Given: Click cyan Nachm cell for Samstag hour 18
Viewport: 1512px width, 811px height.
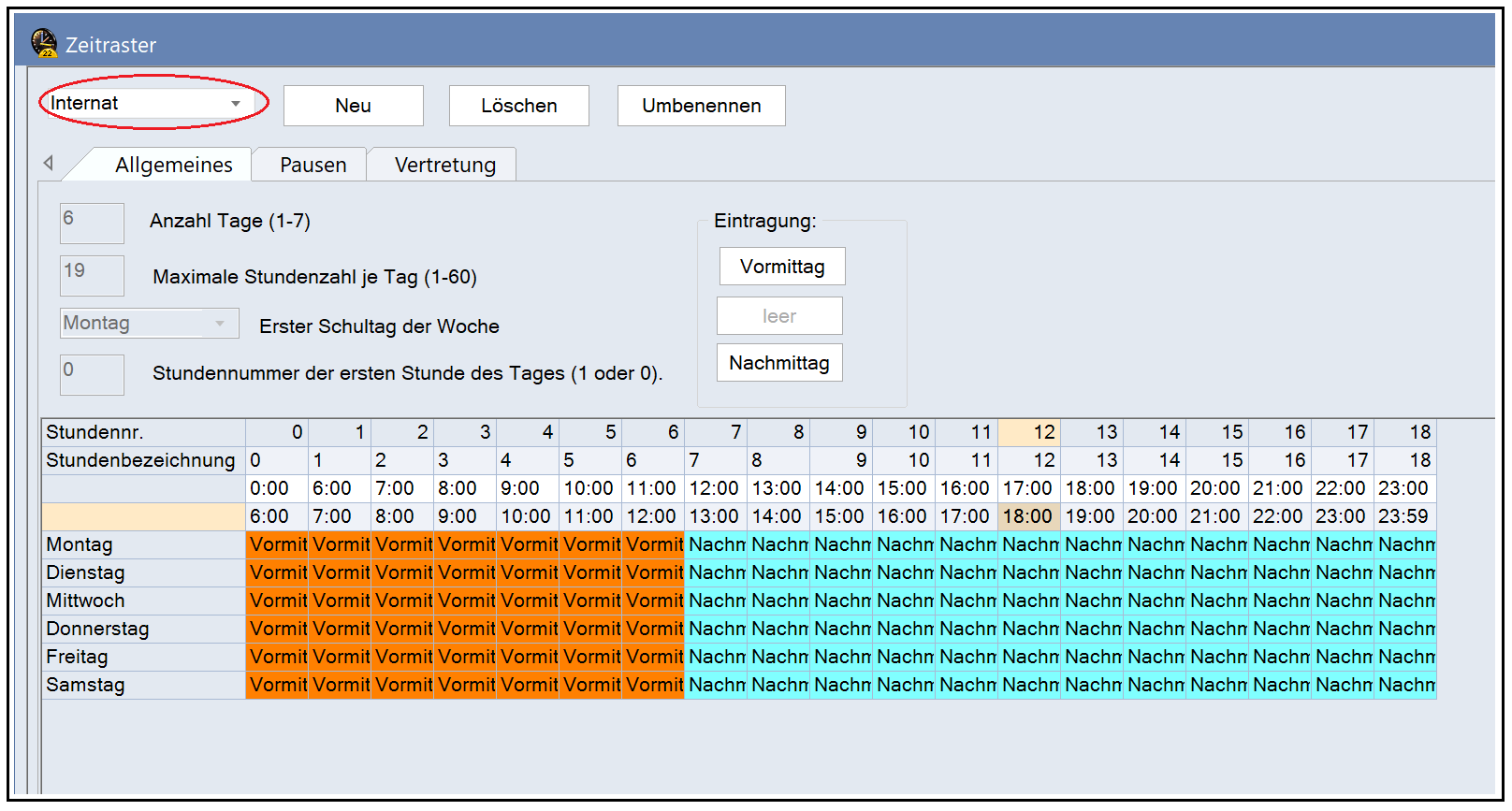Looking at the screenshot, I should tap(1405, 685).
